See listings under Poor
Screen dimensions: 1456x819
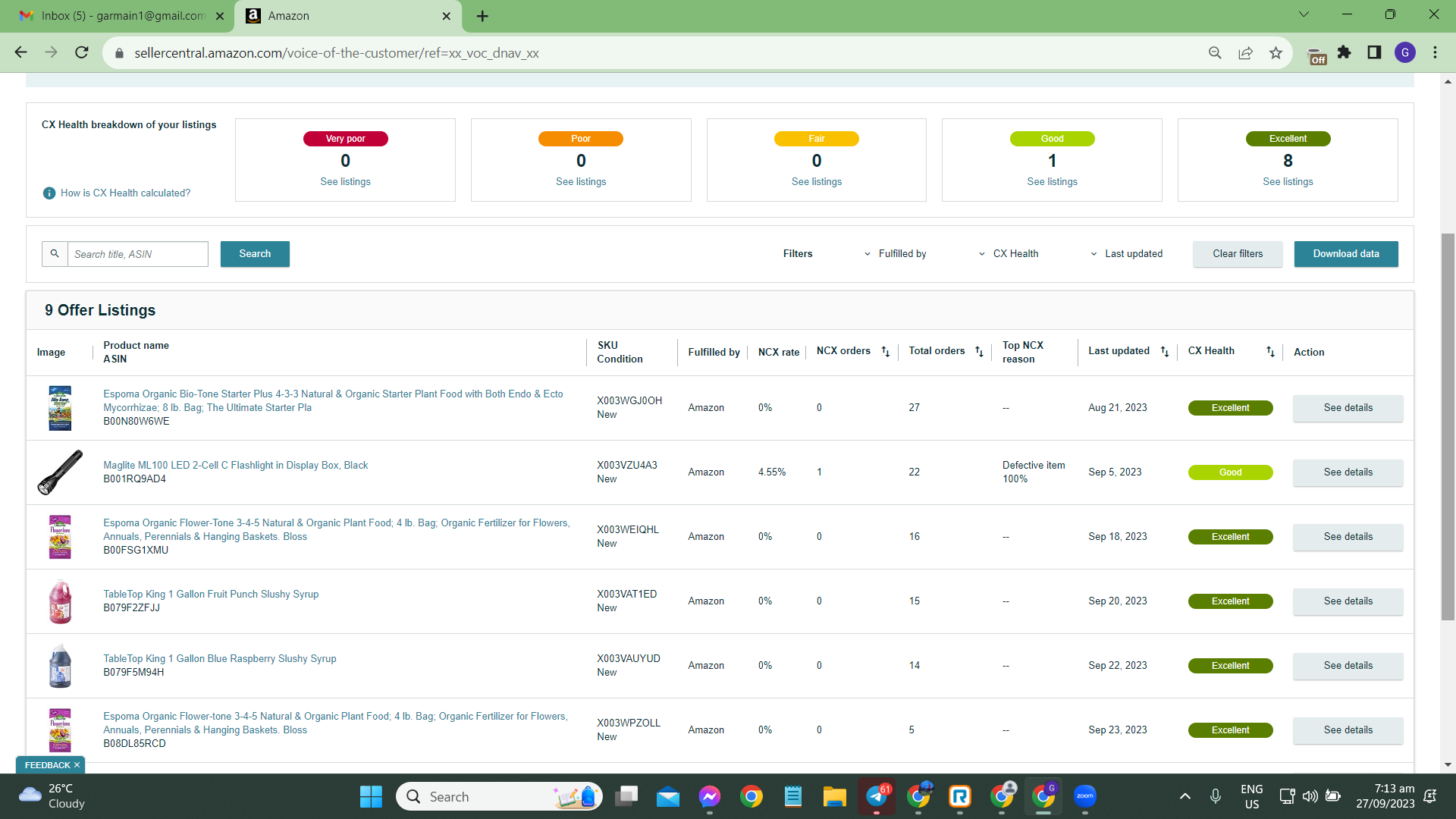pos(581,182)
